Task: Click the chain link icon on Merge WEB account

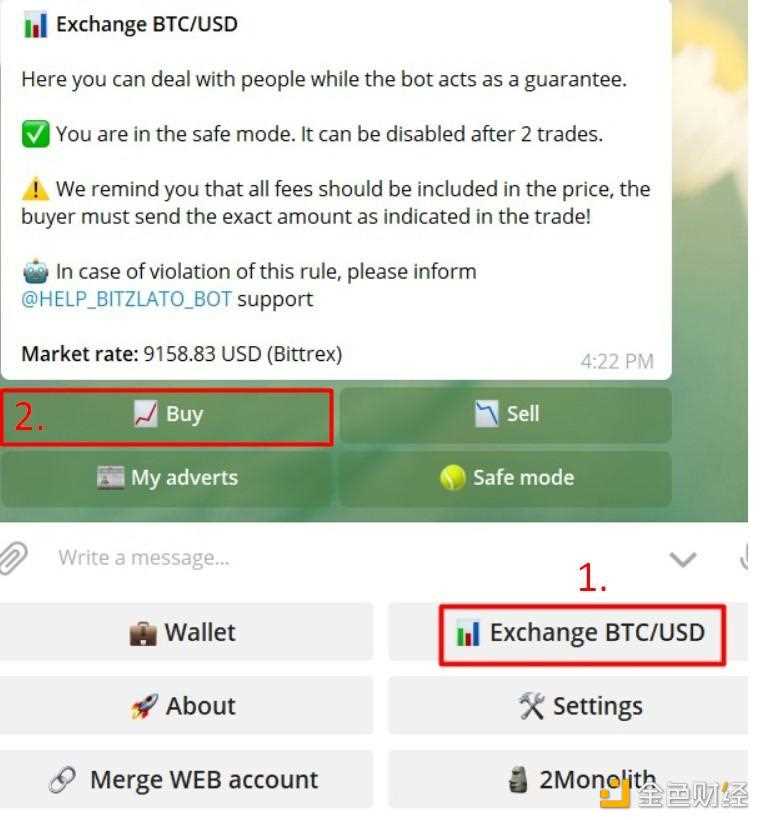Action: (62, 780)
